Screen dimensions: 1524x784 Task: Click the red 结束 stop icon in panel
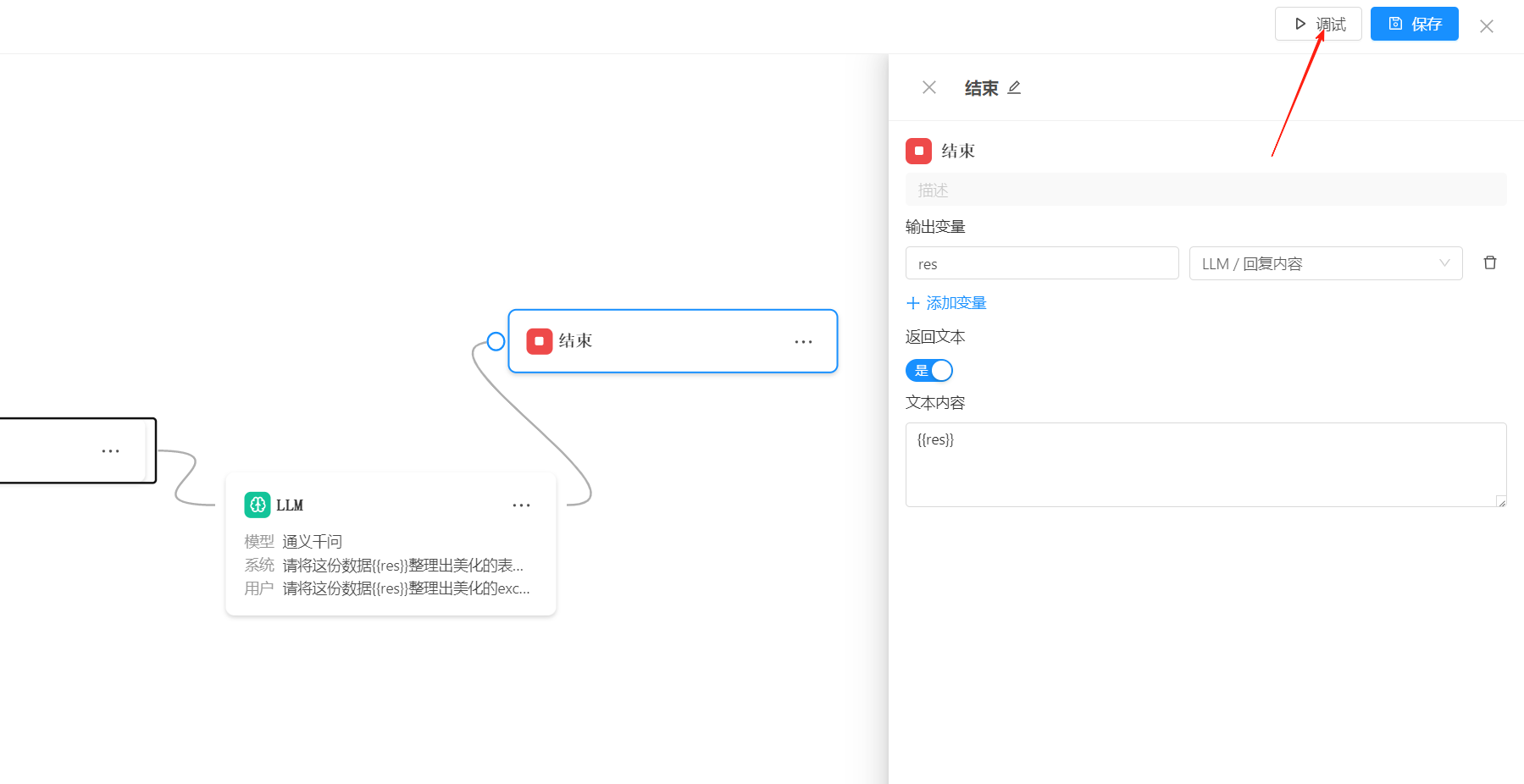click(919, 151)
